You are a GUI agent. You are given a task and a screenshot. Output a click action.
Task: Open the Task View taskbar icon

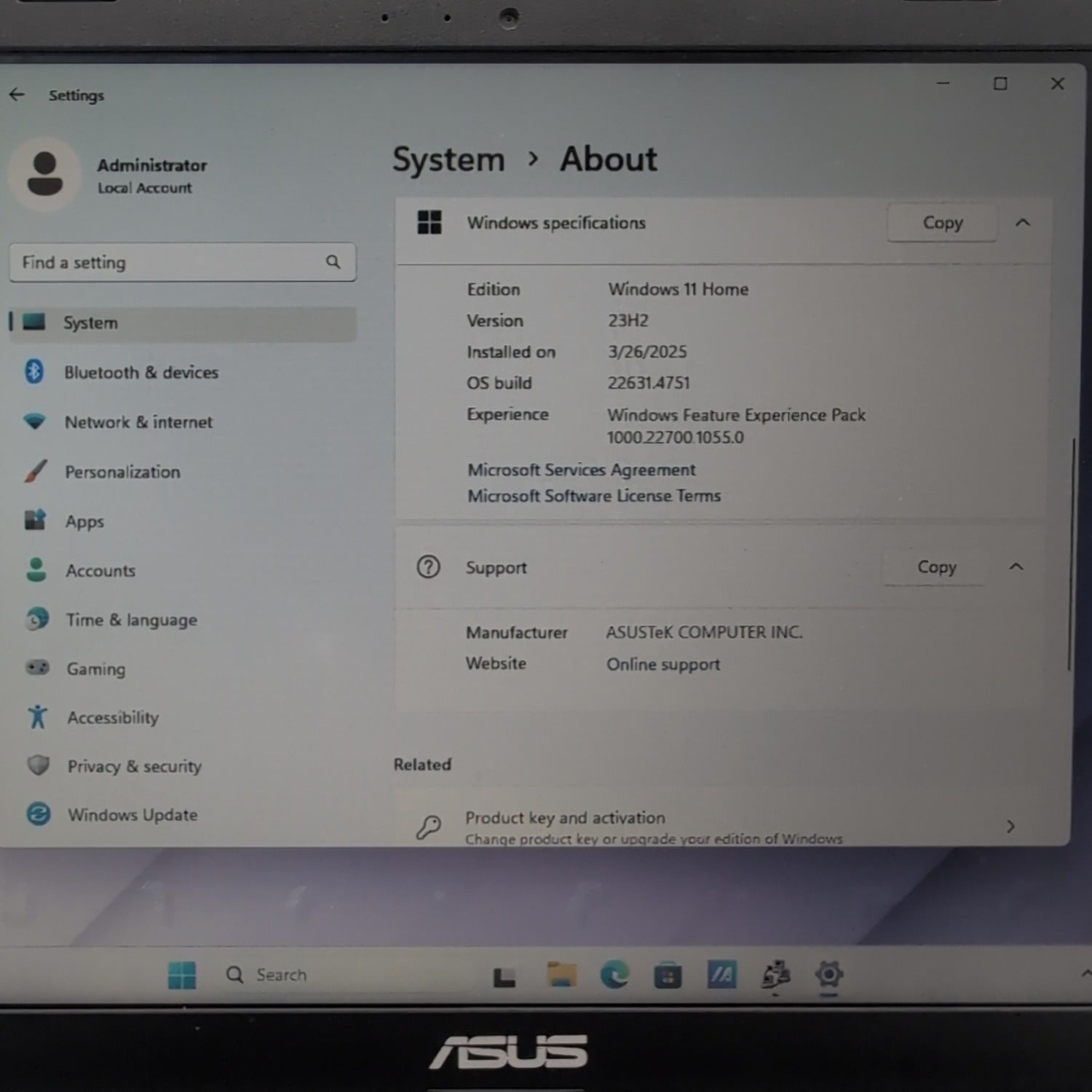504,976
